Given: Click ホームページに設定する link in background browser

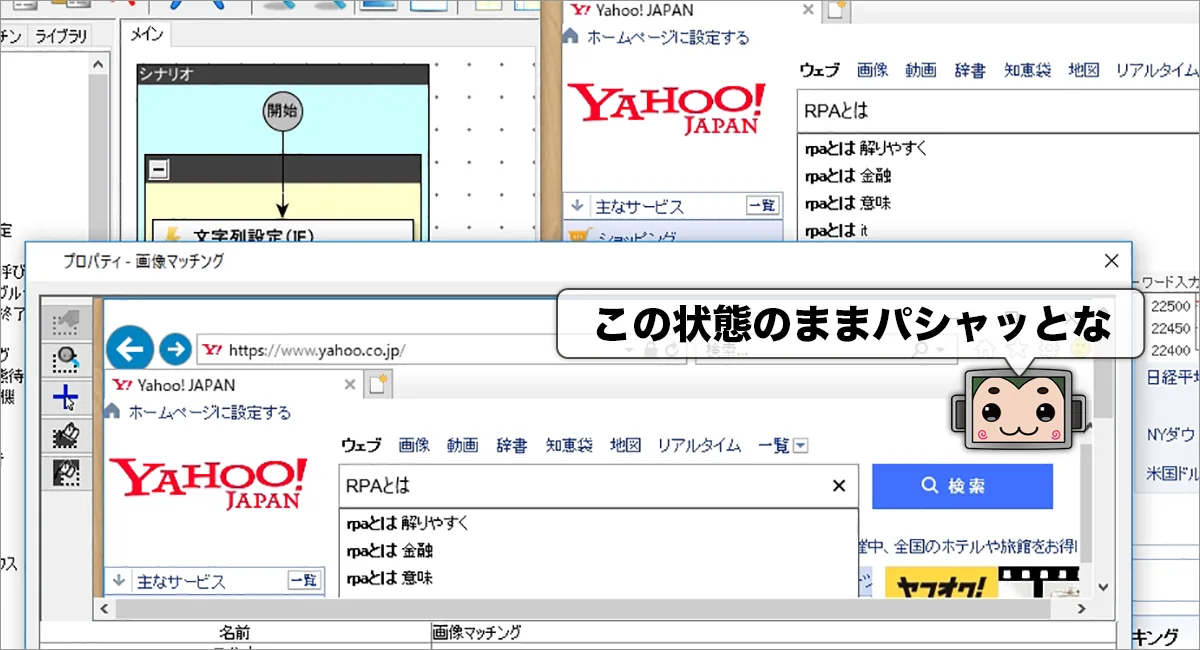Looking at the screenshot, I should point(668,37).
